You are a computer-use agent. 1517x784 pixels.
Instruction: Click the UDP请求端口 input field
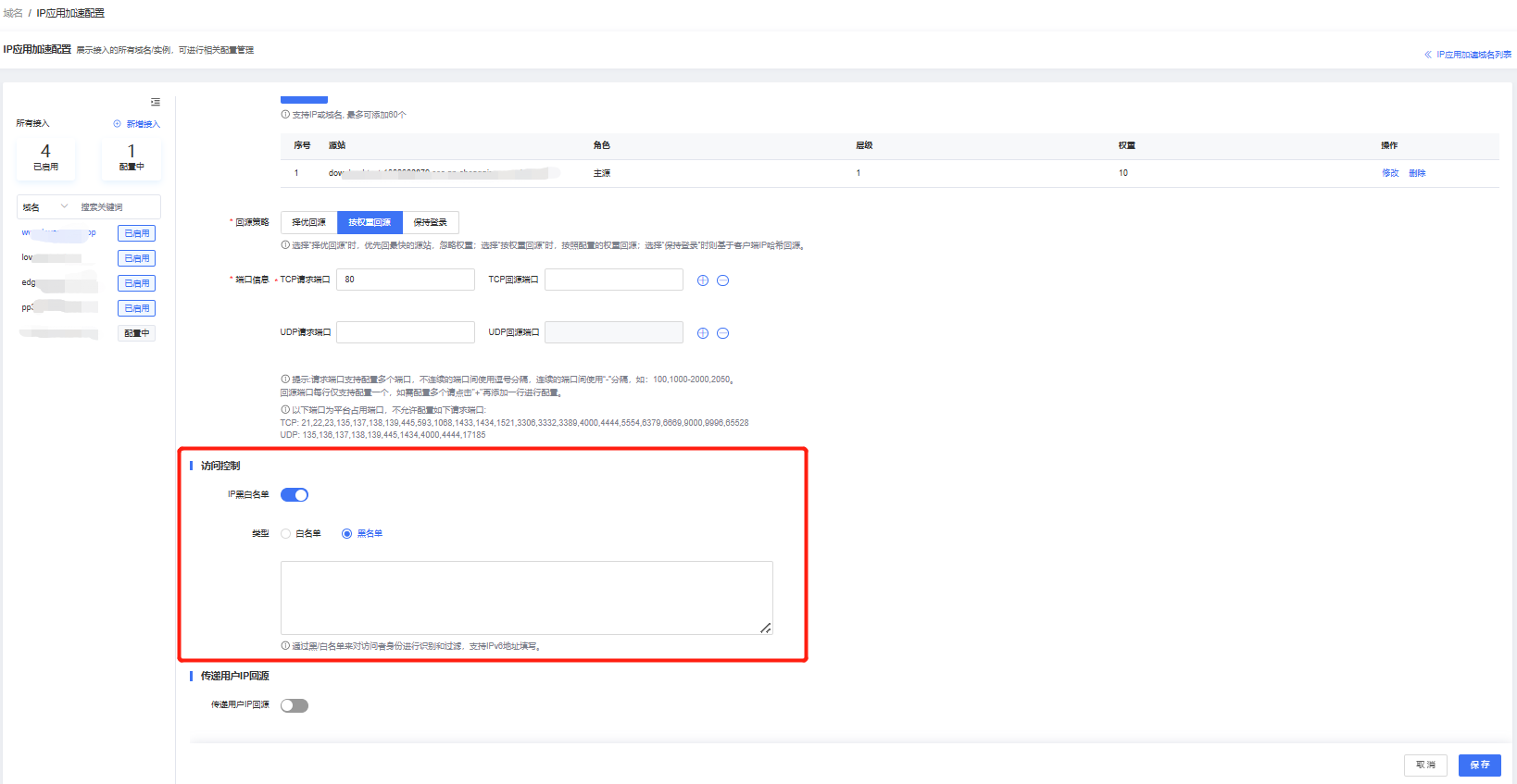[x=406, y=332]
